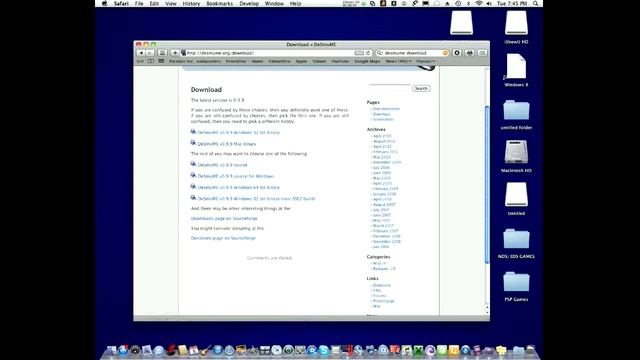The height and width of the screenshot is (360, 640).
Task: Click the sidebar search text box
Action: [389, 88]
